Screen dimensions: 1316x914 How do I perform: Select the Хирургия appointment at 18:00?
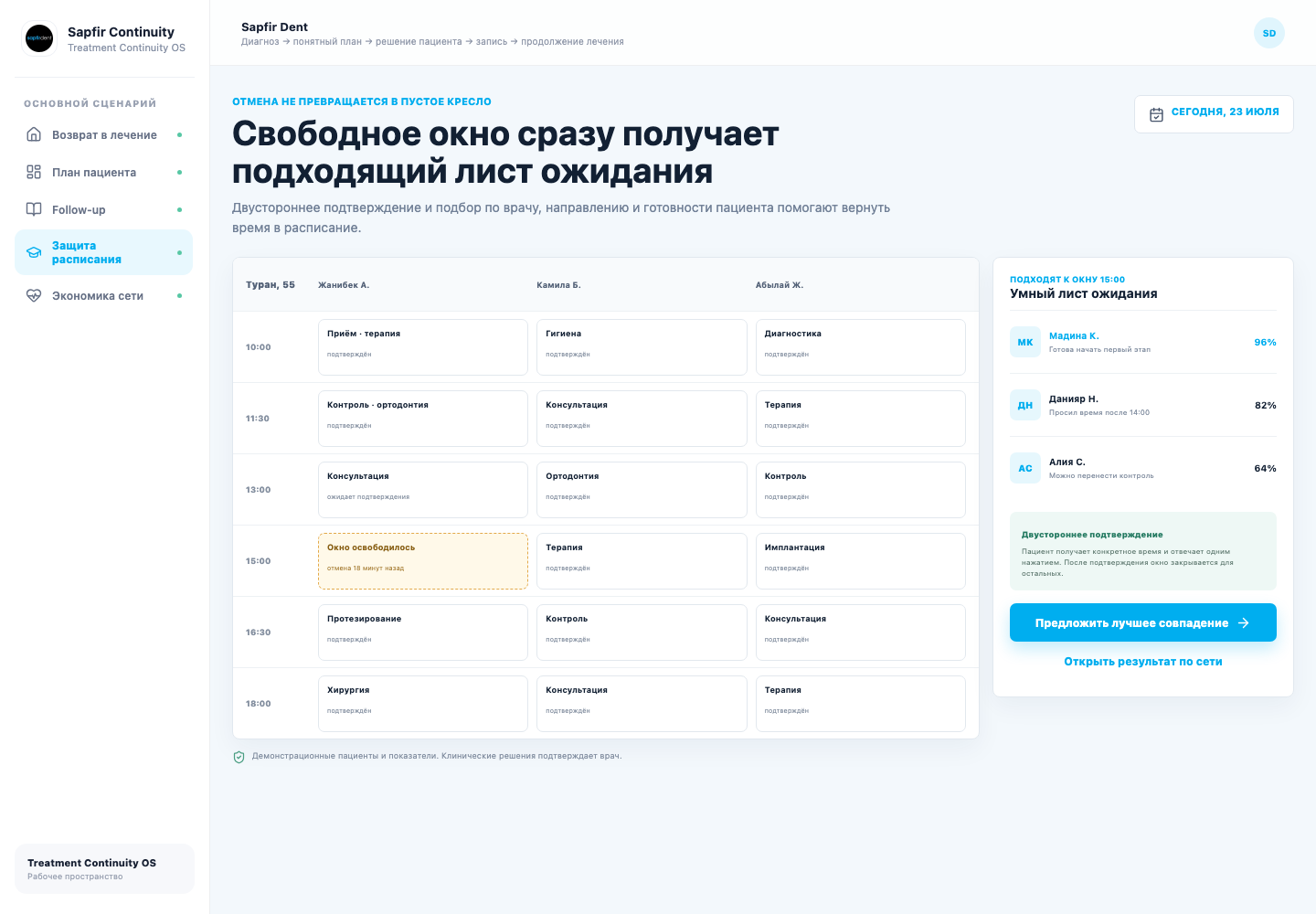pos(423,704)
